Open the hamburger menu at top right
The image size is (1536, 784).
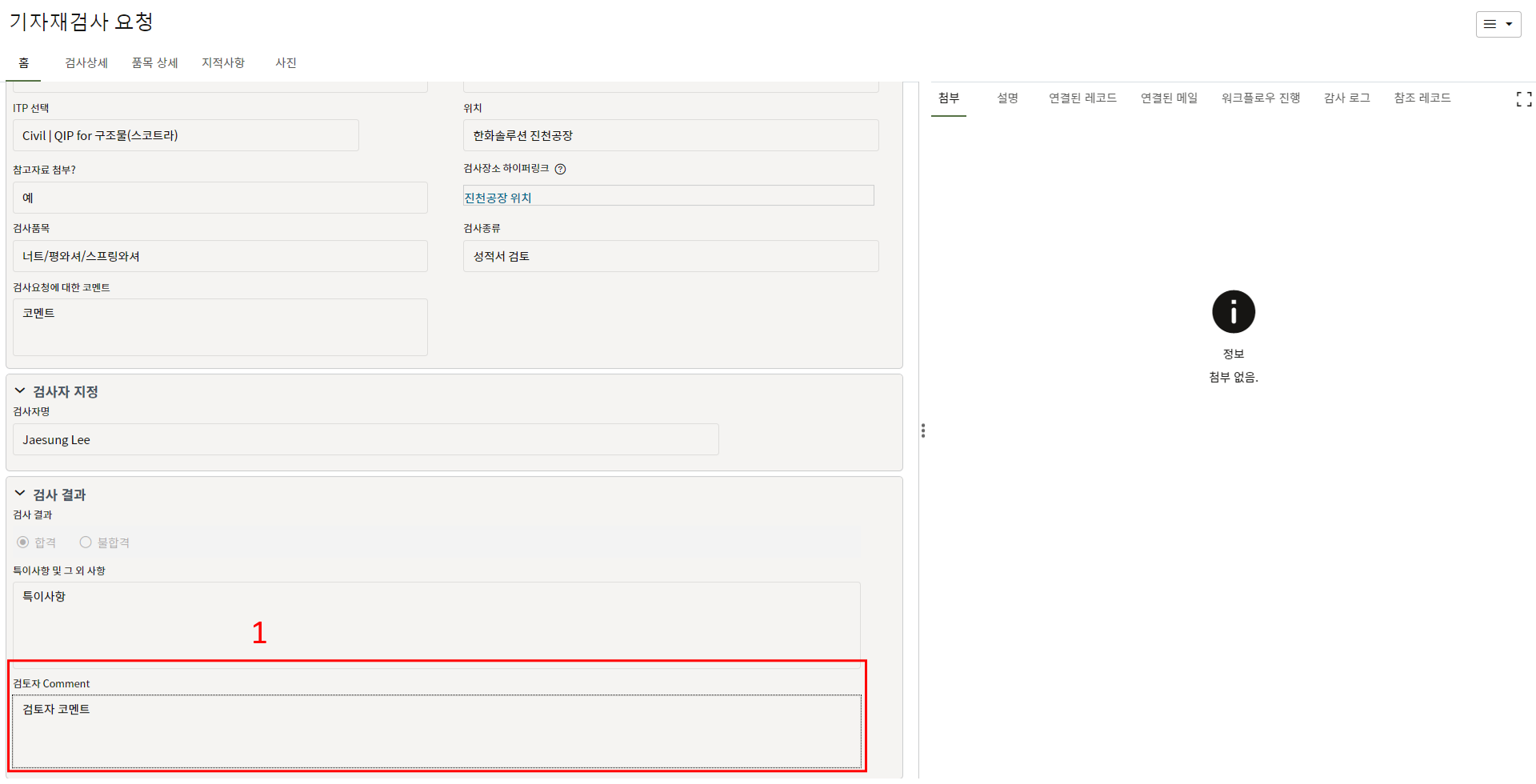(1498, 24)
